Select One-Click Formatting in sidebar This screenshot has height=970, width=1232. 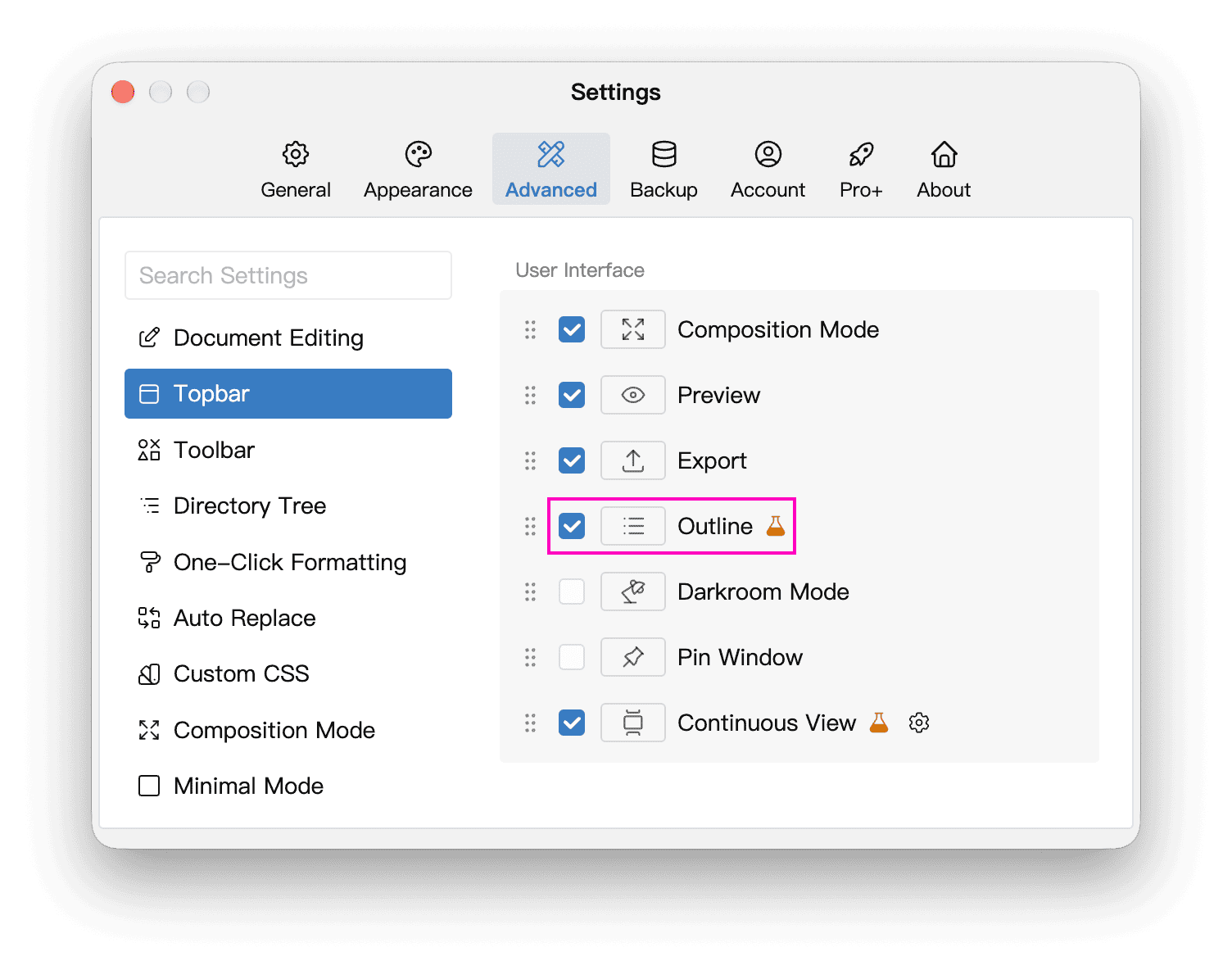click(288, 562)
